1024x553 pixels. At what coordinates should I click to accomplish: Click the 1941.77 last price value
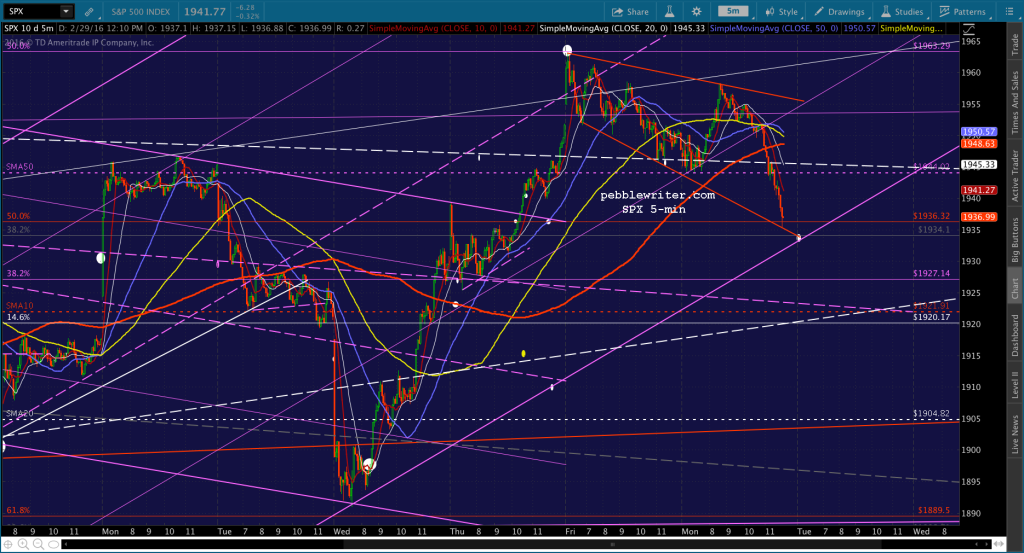[204, 12]
